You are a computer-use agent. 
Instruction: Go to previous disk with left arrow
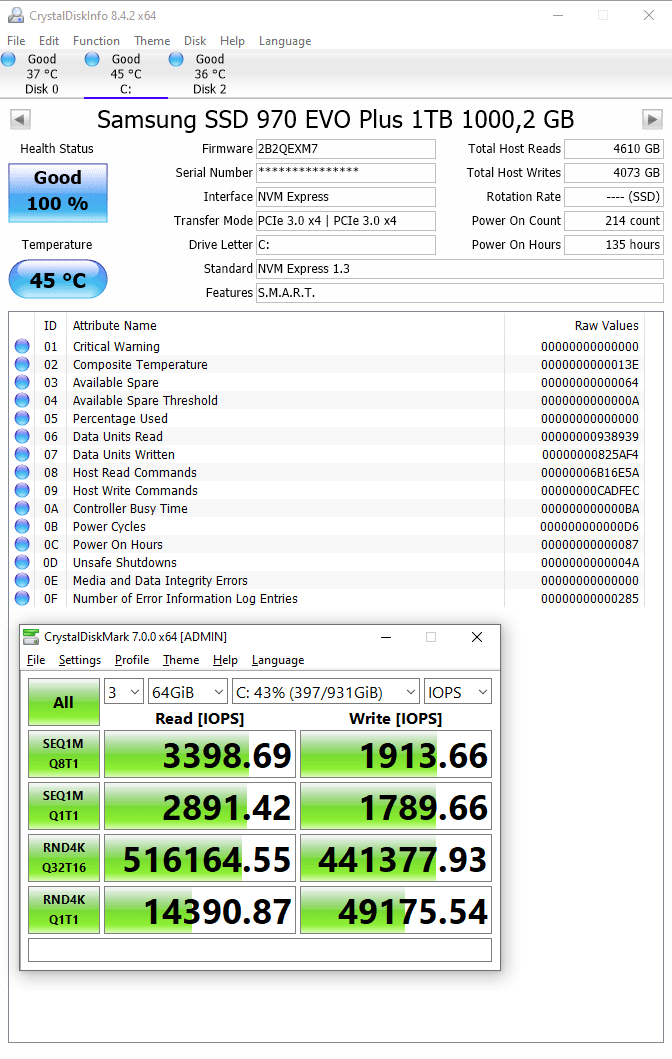(x=20, y=120)
